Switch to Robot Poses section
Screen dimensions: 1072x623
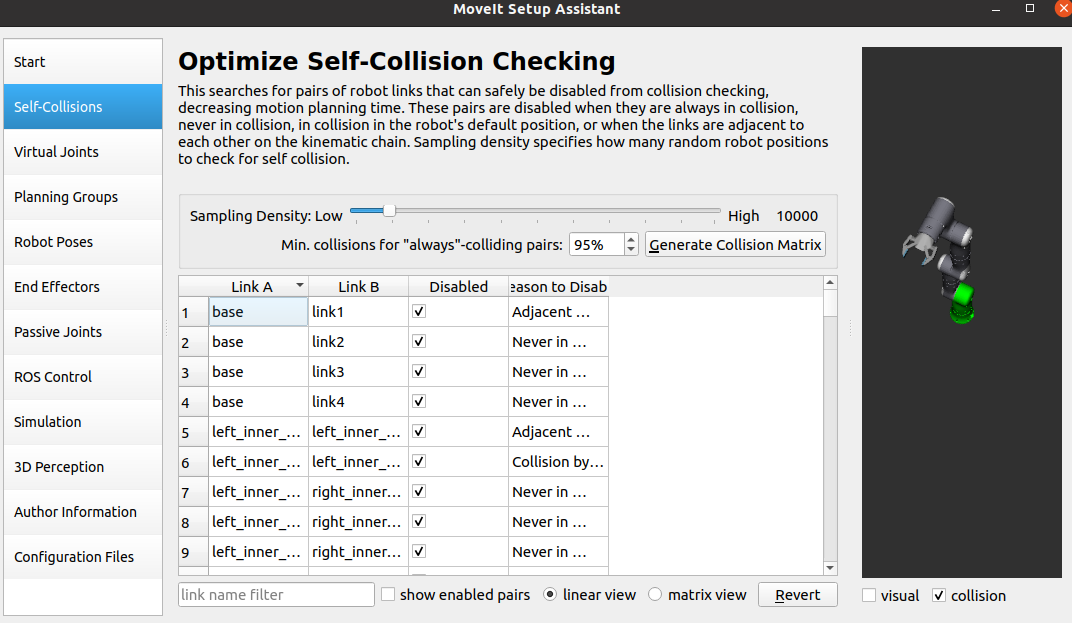click(x=83, y=242)
